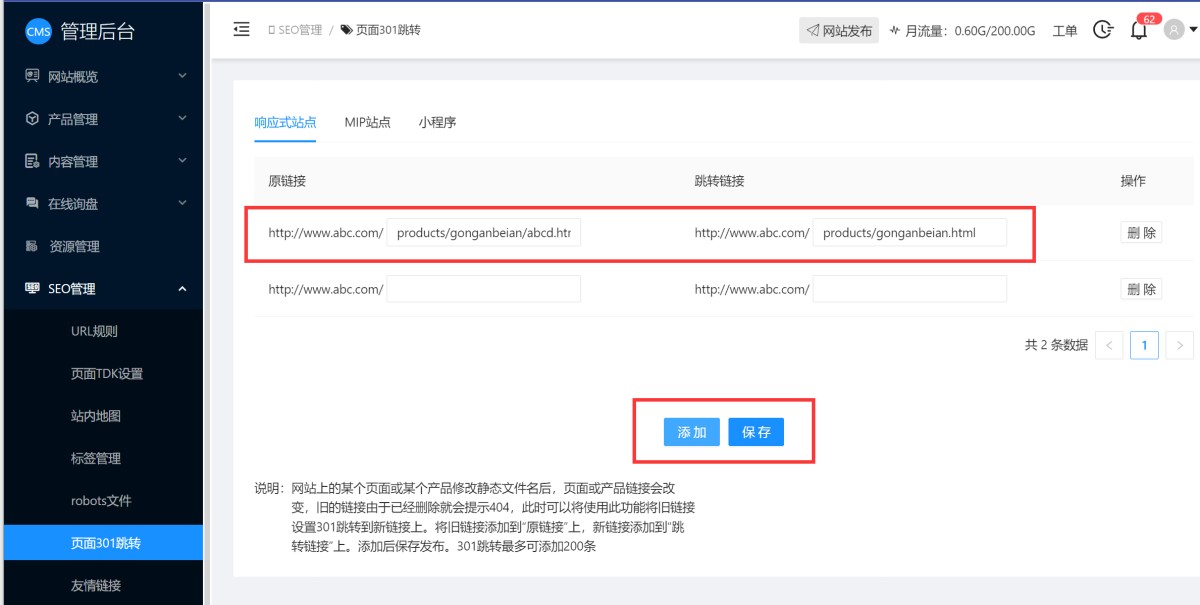Expand the 在线询盘 menu
Screen dimensions: 1200x605
pyautogui.click(x=74, y=204)
